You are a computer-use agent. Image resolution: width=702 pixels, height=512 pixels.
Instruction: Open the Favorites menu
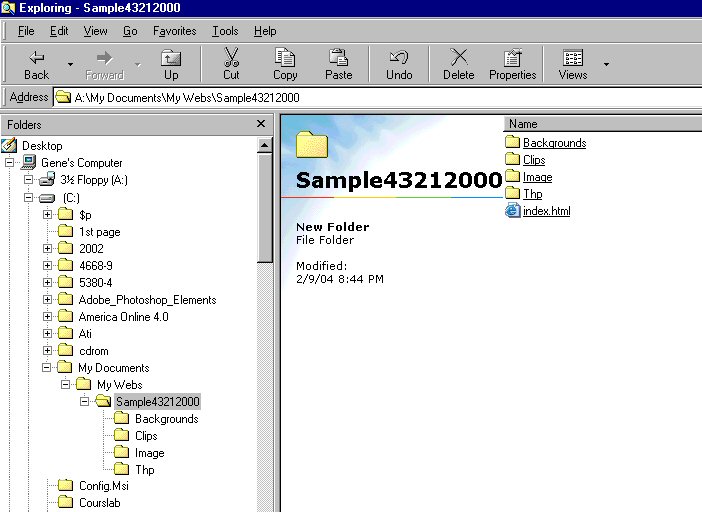pos(175,31)
